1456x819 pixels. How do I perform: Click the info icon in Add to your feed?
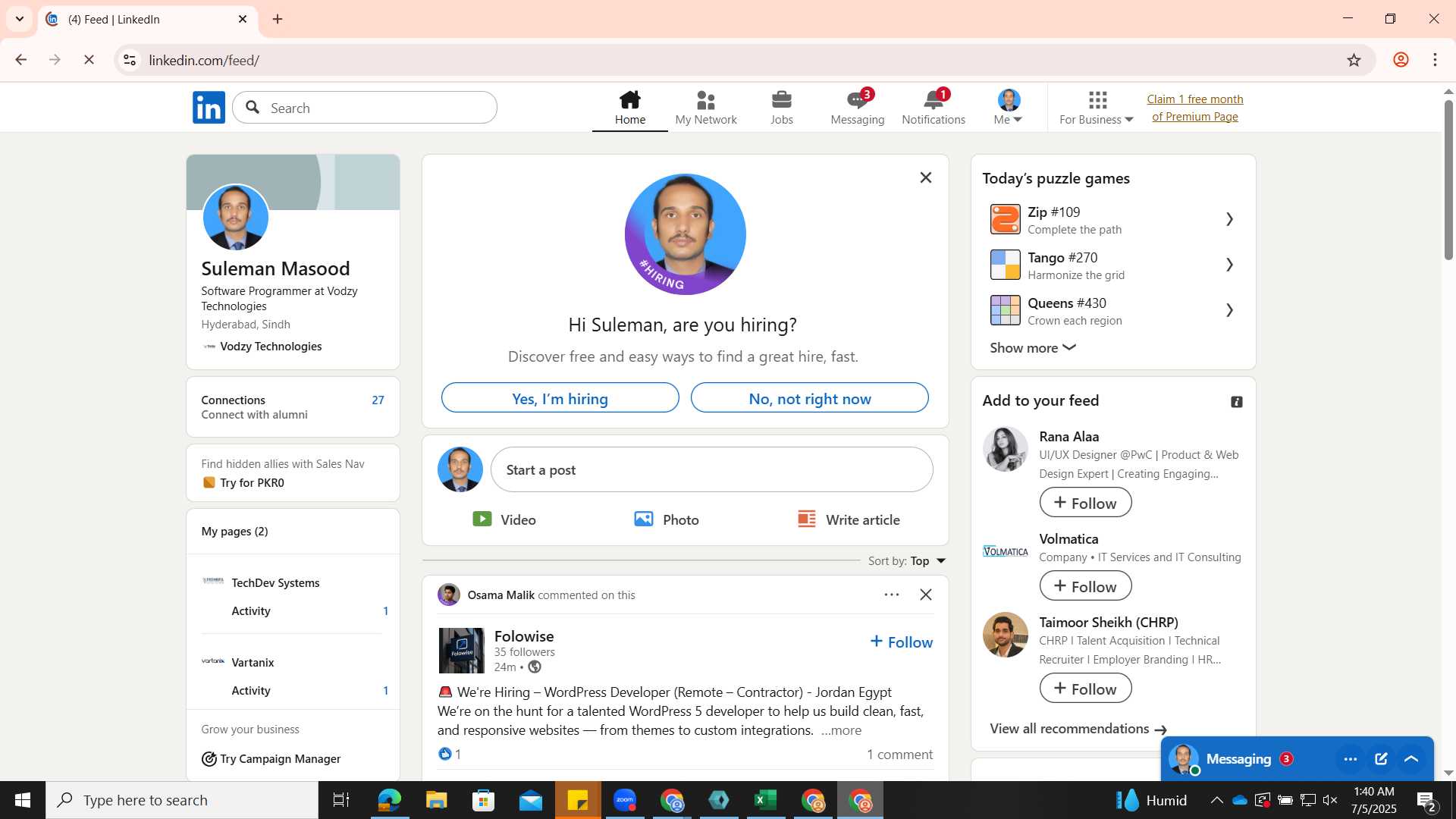[1236, 402]
